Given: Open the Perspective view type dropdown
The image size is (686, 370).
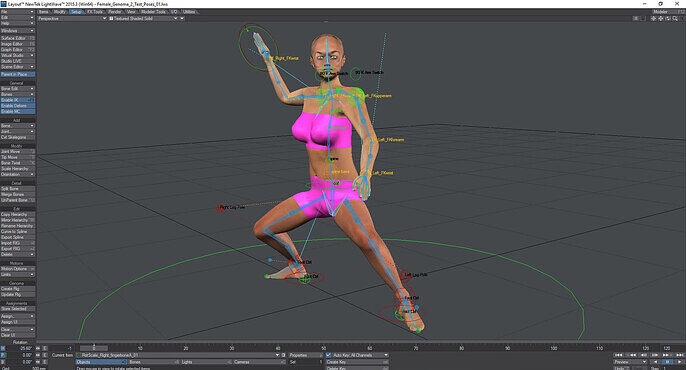Looking at the screenshot, I should click(72, 19).
